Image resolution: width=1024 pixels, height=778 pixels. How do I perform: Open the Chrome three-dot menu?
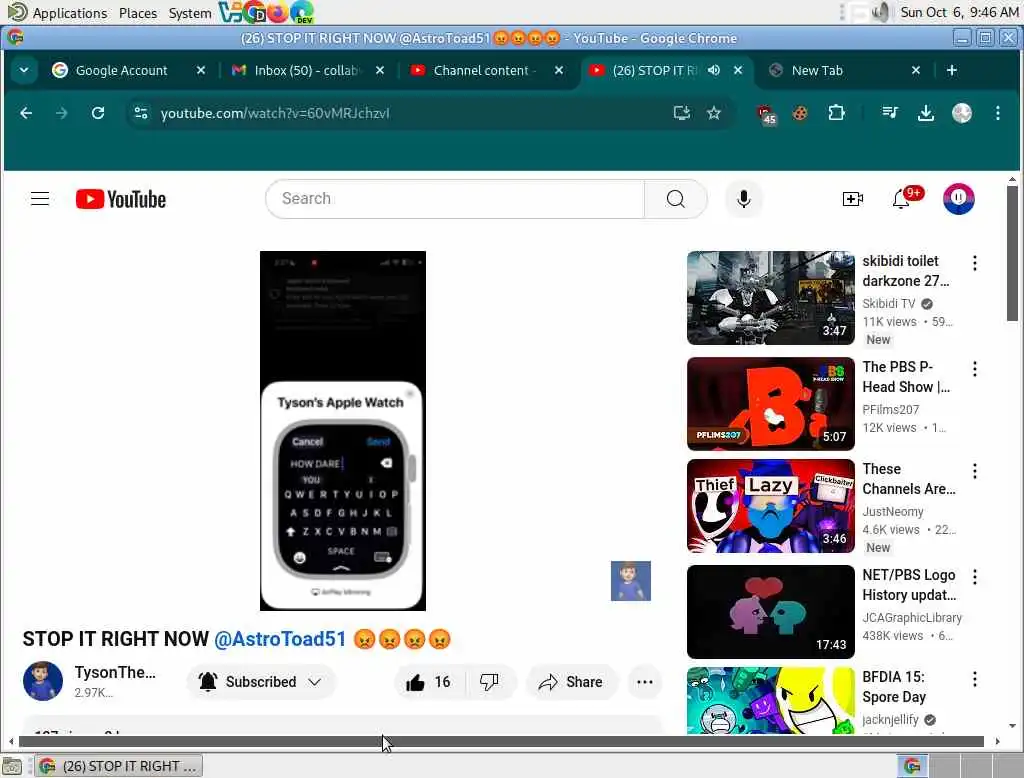point(997,113)
